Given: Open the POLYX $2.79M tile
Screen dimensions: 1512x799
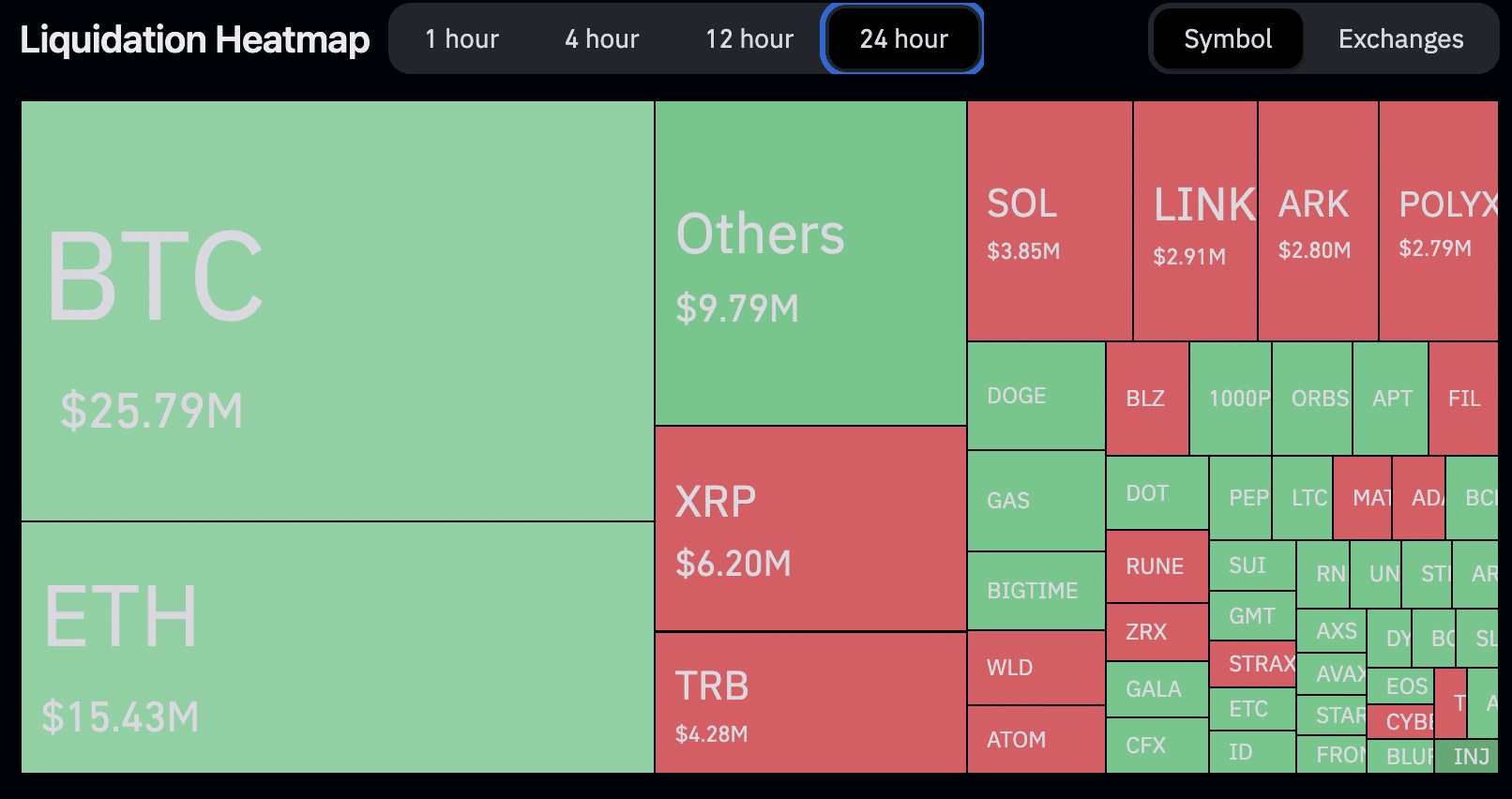Looking at the screenshot, I should [x=1438, y=221].
